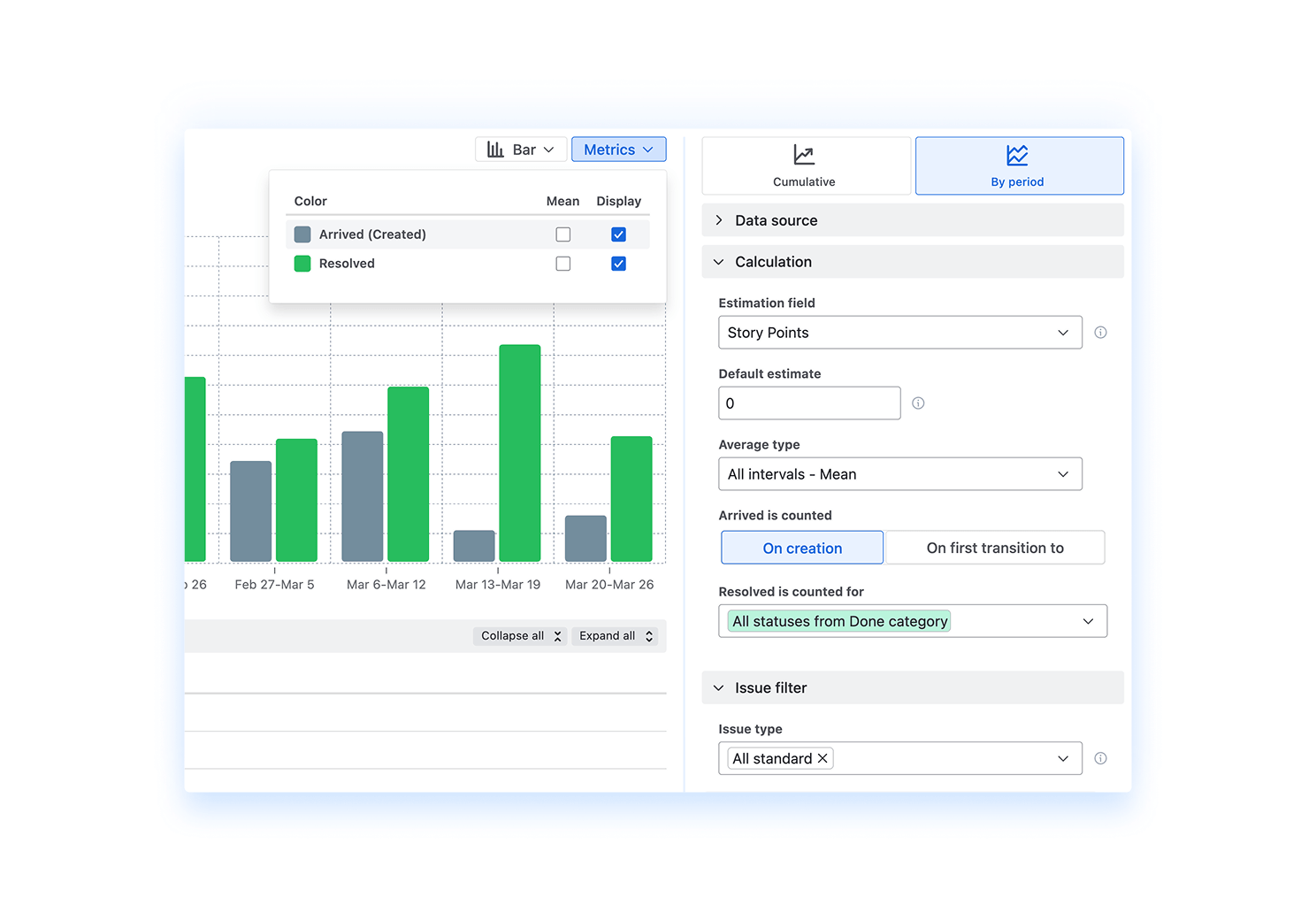Click the Display column header
Viewport: 1316px width, 921px height.
click(x=618, y=202)
